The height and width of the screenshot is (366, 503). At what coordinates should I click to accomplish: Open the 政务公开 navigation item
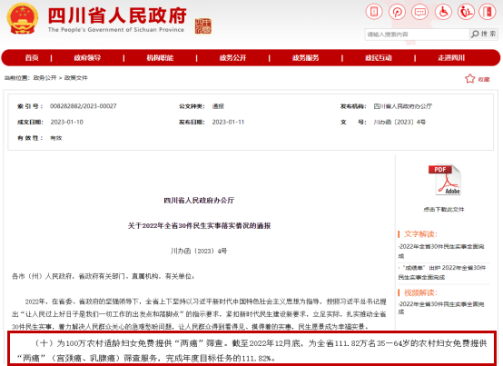click(233, 58)
